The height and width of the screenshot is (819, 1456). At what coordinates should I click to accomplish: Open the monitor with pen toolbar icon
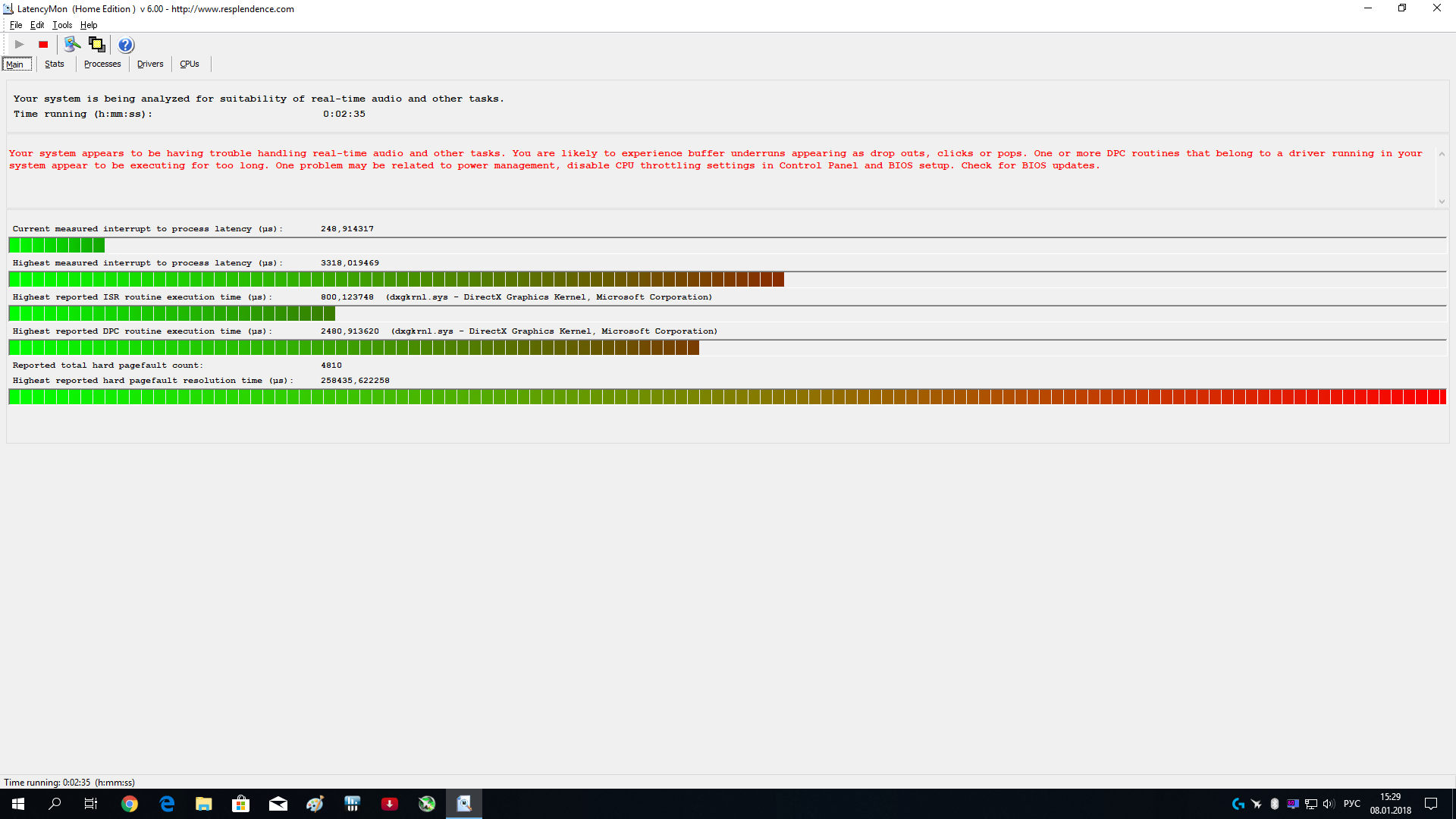(72, 45)
